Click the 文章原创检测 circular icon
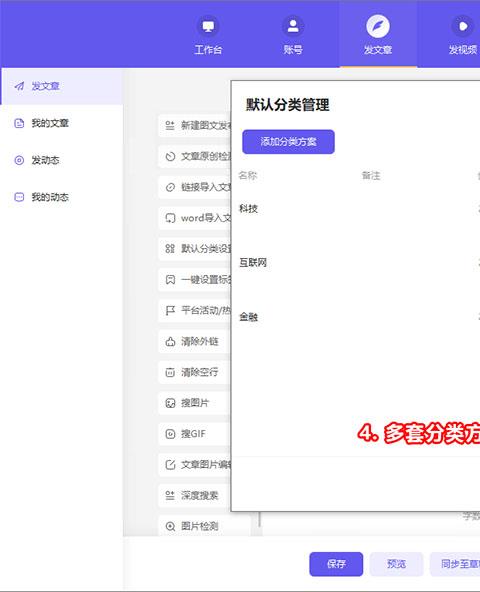This screenshot has height=592, width=480. (170, 157)
